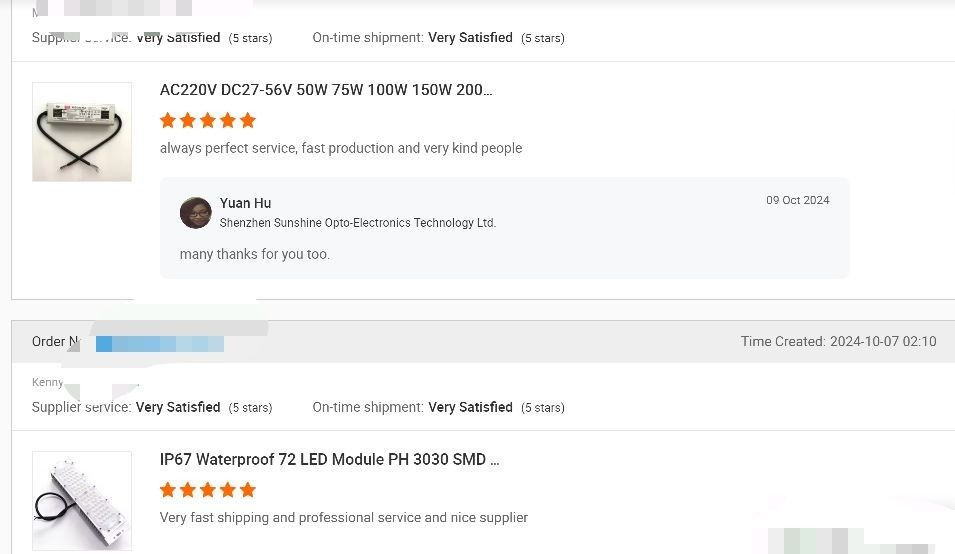
Task: Open IP67 Waterproof 72 LED Module title
Action: [329, 460]
